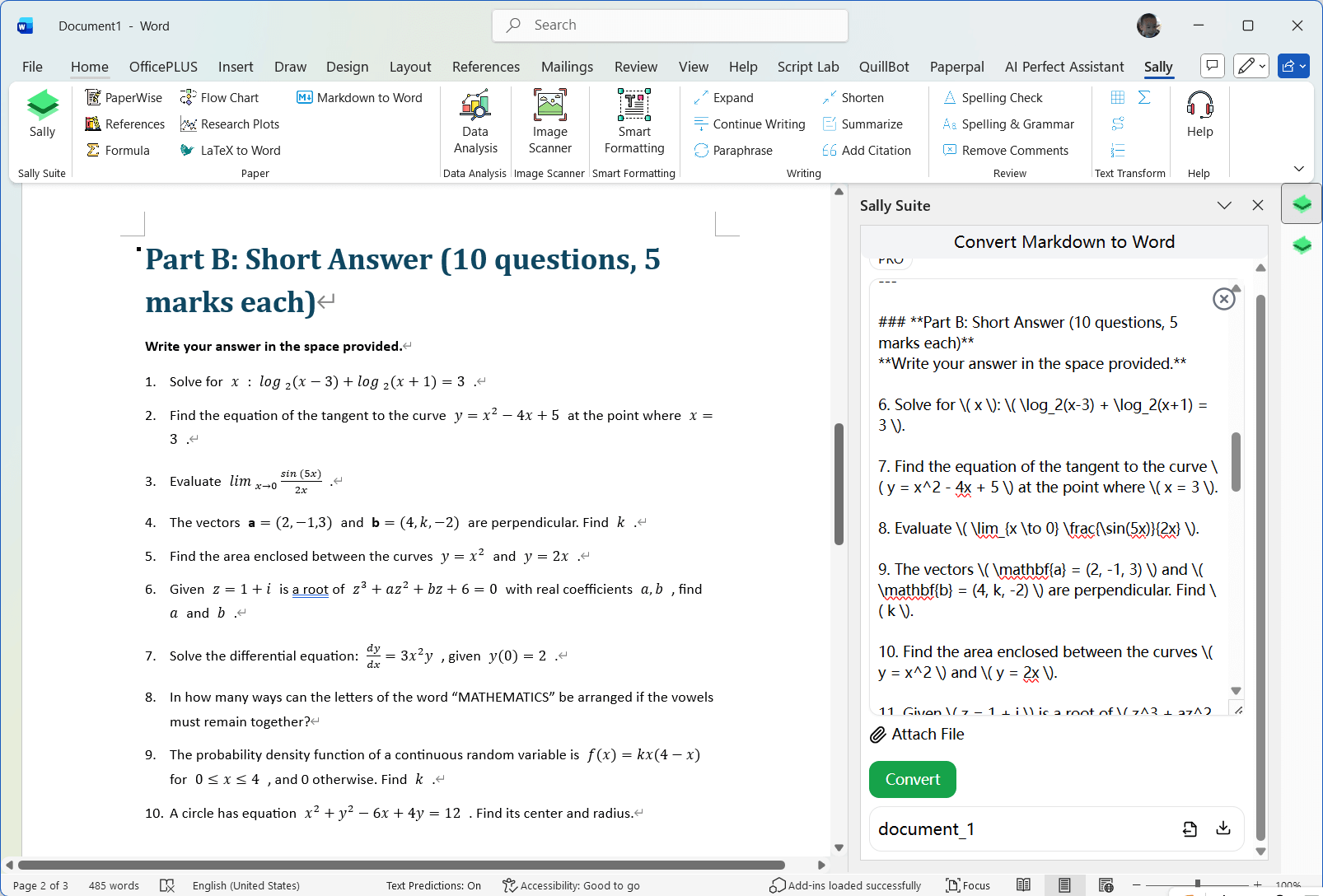Screen dimensions: 1323x896
Task: Open the pen style dropdown
Action: [x=1261, y=66]
